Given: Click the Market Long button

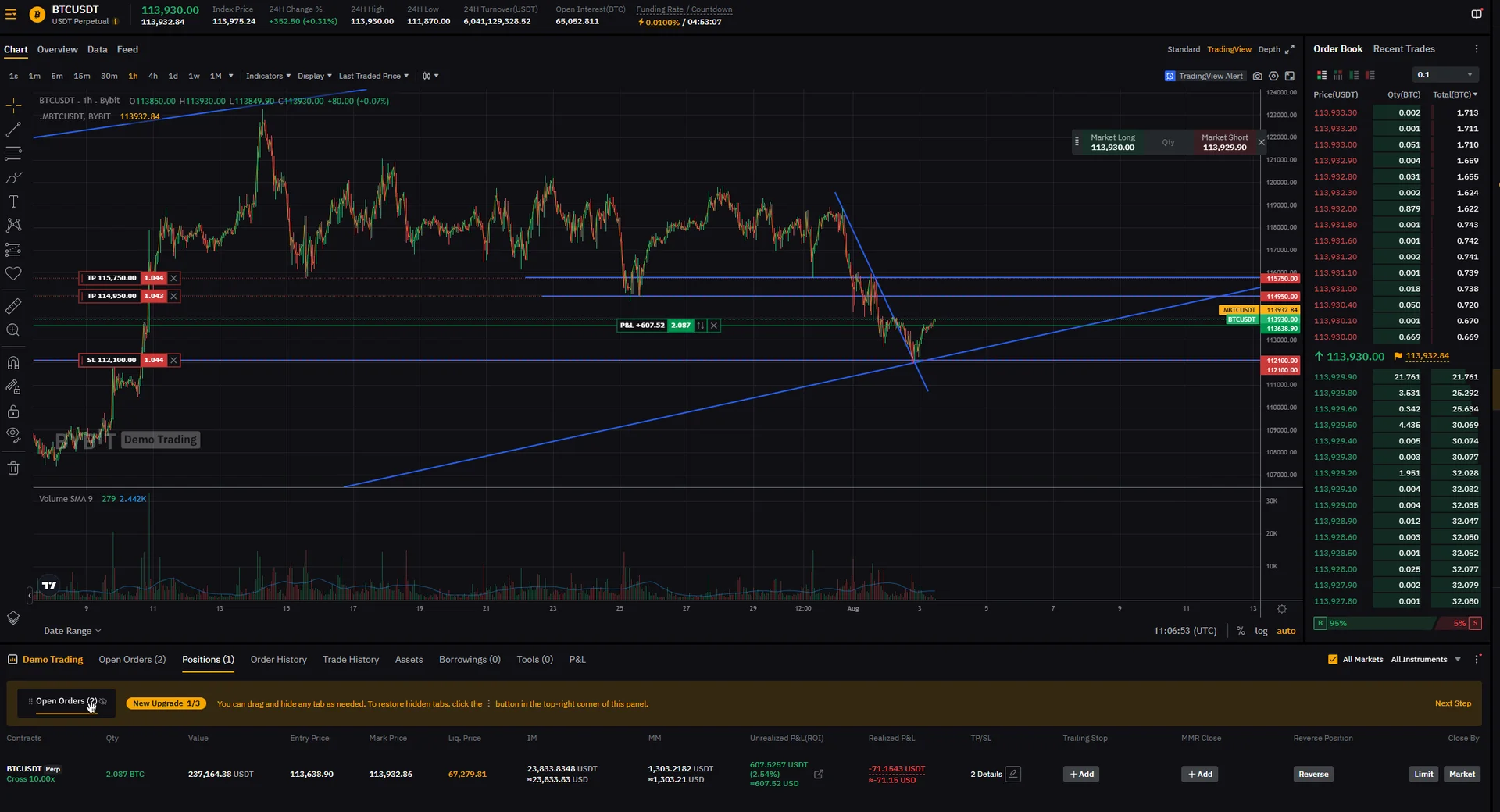Looking at the screenshot, I should click(1112, 142).
